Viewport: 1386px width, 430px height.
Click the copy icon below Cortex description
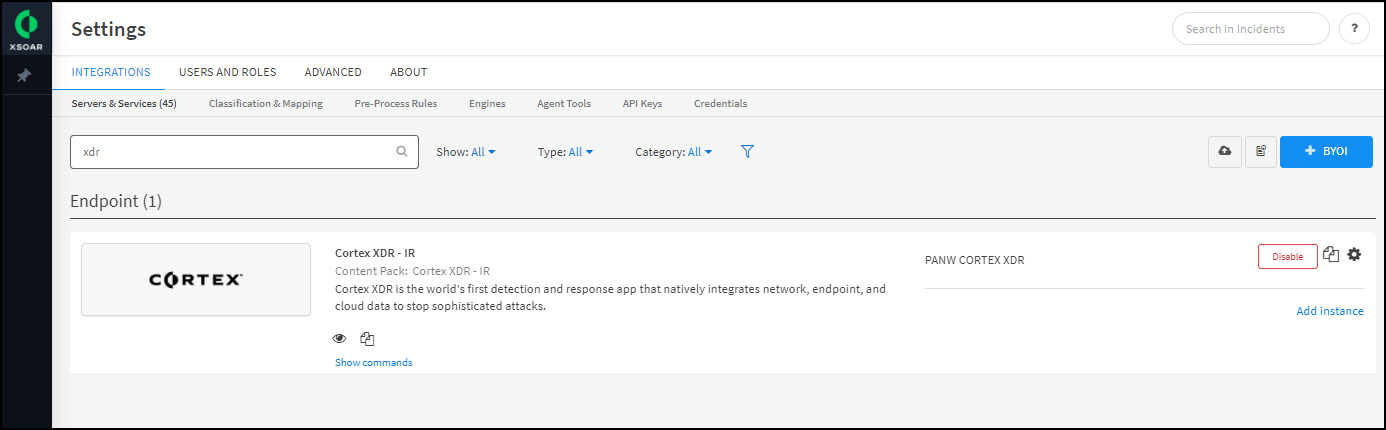(x=367, y=339)
